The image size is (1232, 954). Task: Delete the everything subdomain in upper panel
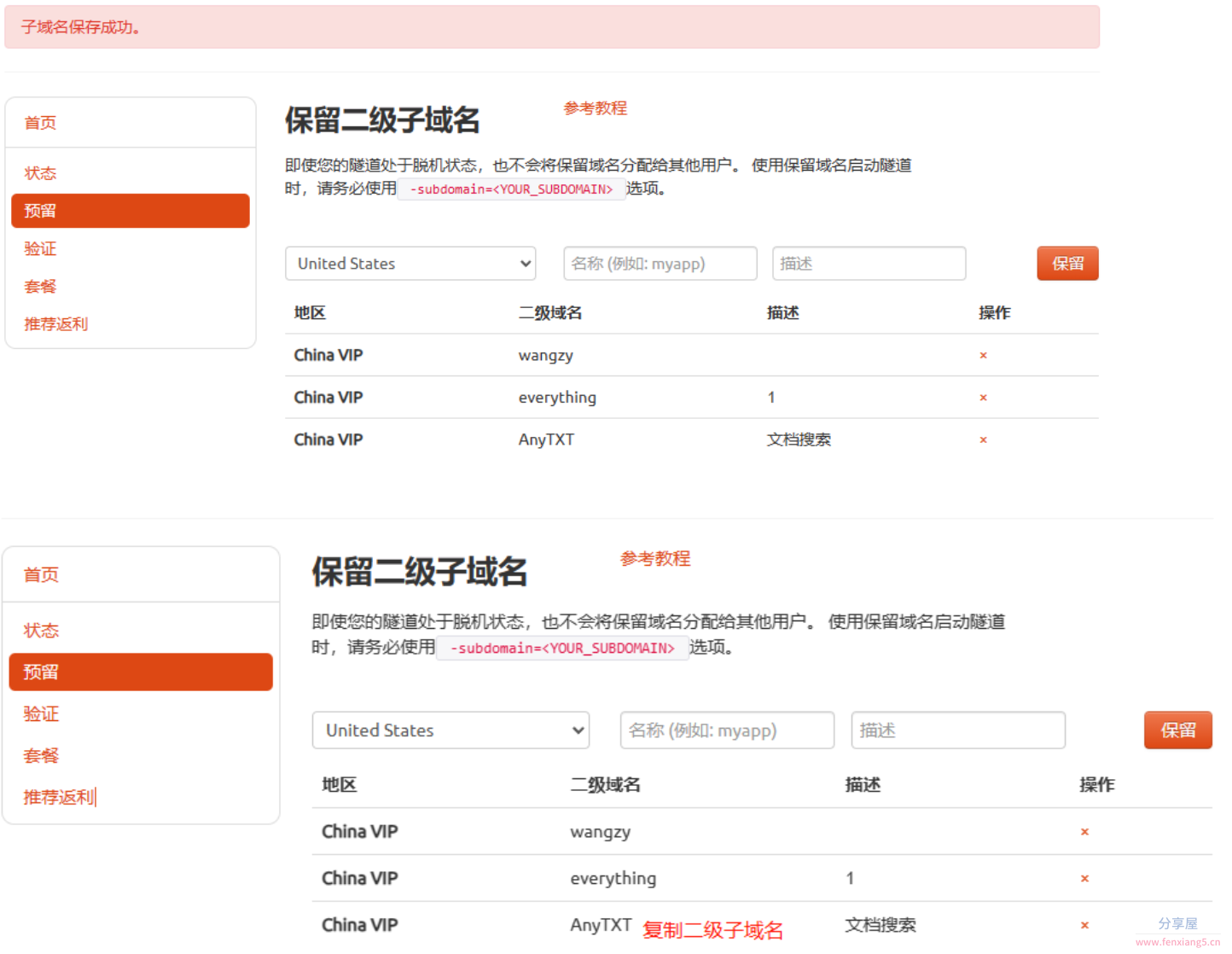click(x=983, y=398)
